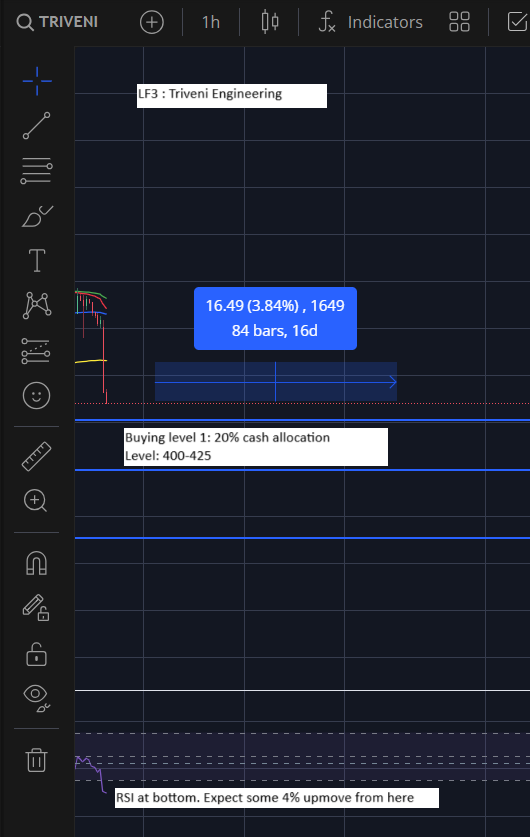Select the 'Buying level 1: 20% cash allocation' note
The height and width of the screenshot is (837, 530).
coord(256,447)
